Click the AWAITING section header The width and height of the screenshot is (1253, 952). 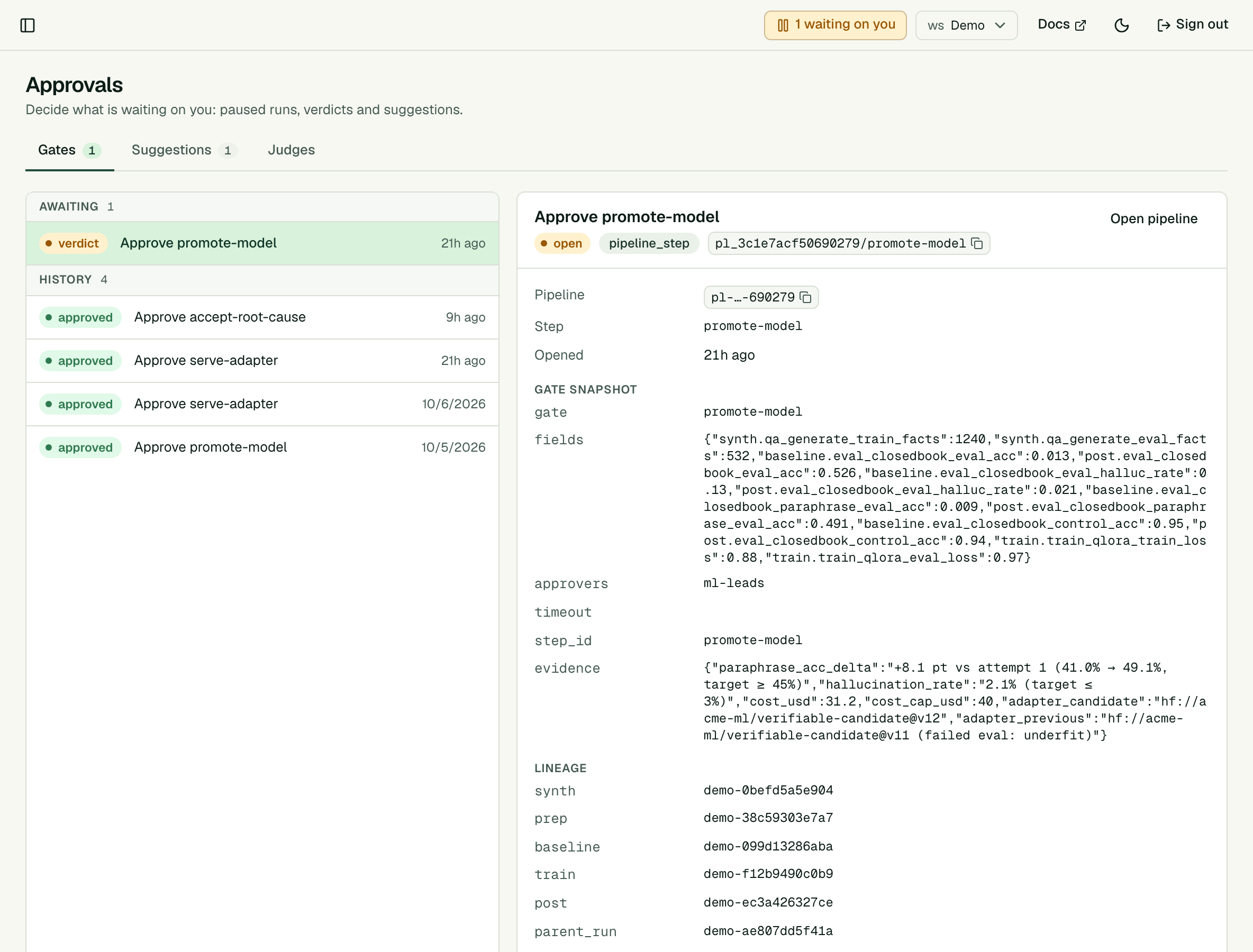262,207
